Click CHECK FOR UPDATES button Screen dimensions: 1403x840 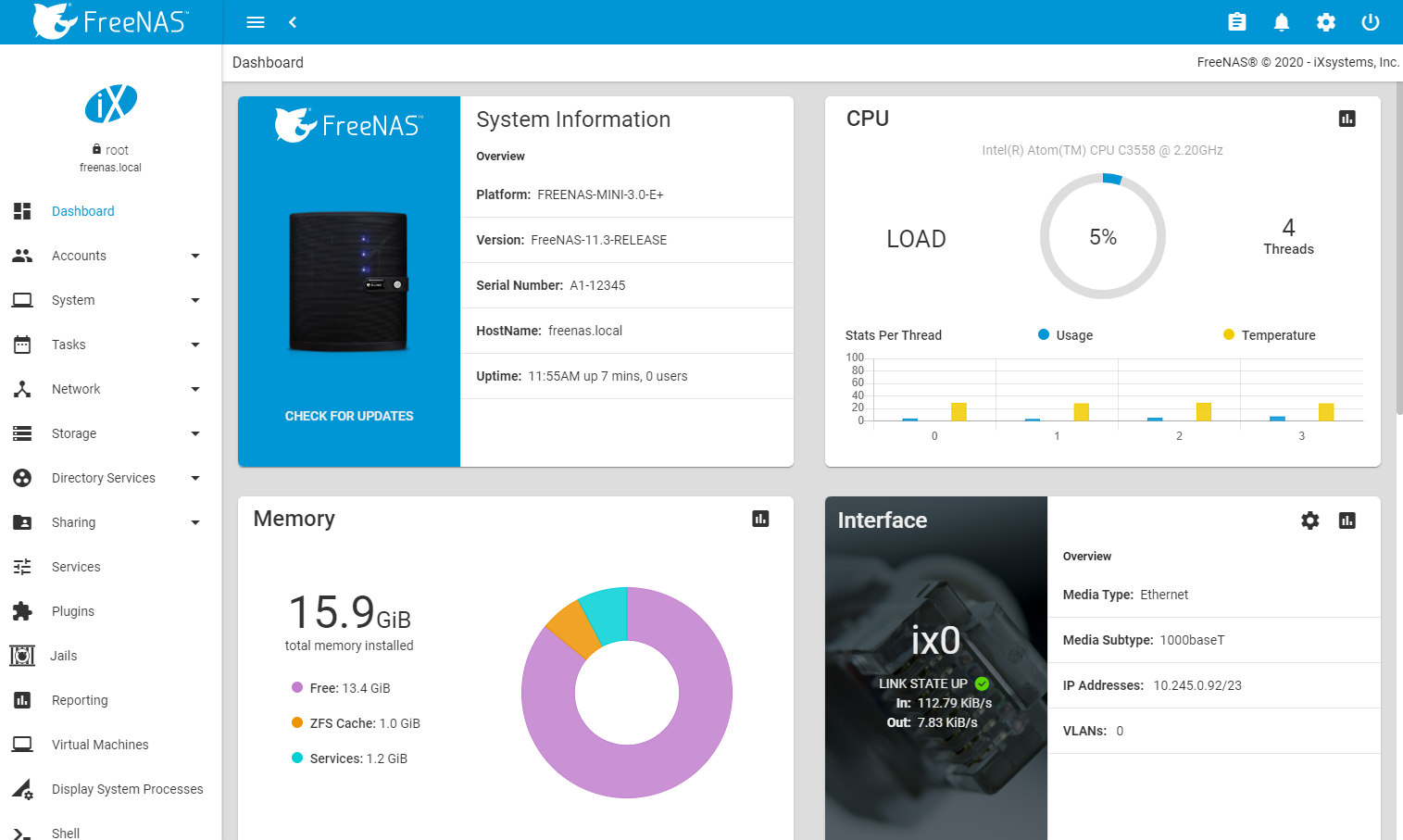click(x=349, y=416)
